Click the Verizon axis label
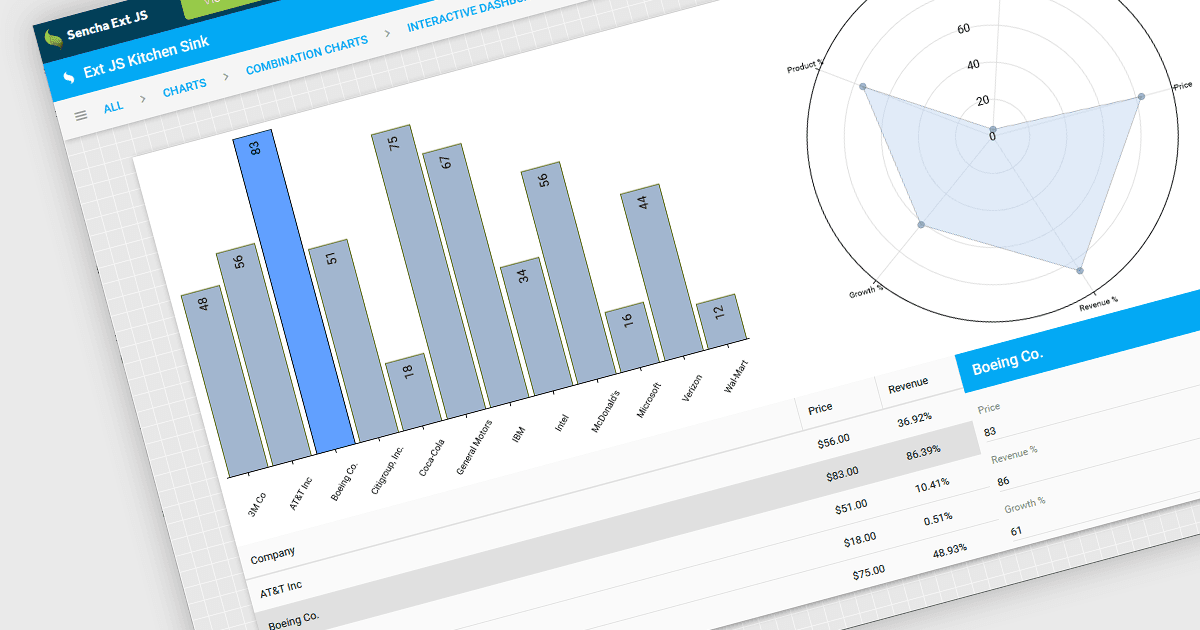Viewport: 1200px width, 630px height. click(692, 387)
